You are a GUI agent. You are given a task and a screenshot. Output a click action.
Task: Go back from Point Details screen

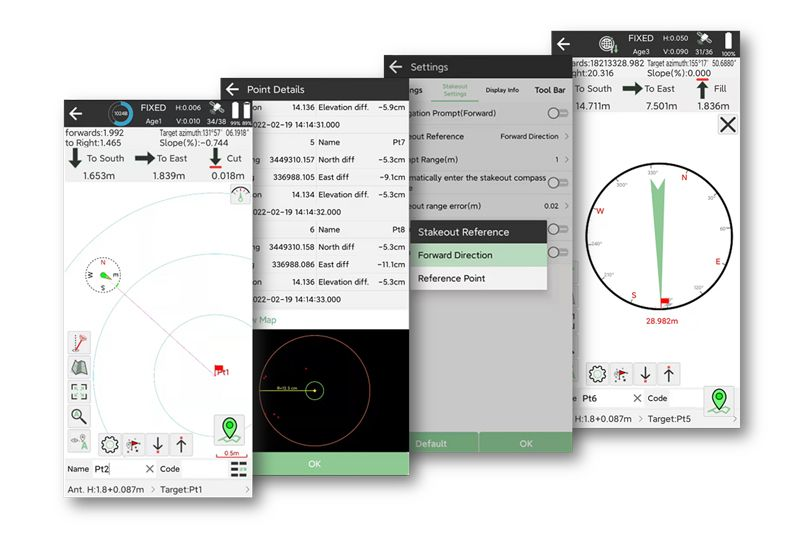click(x=233, y=89)
